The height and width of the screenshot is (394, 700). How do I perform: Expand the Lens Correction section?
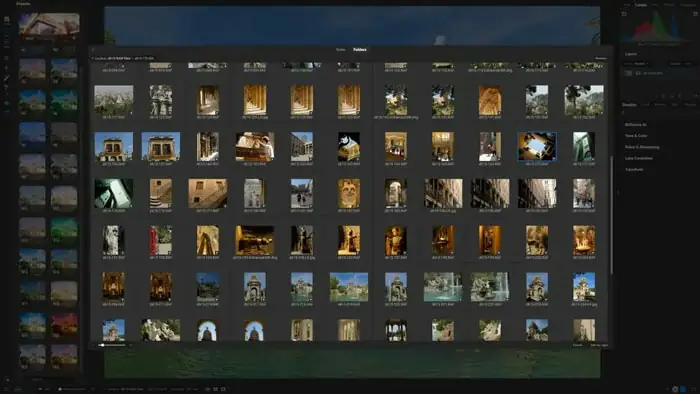(639, 158)
